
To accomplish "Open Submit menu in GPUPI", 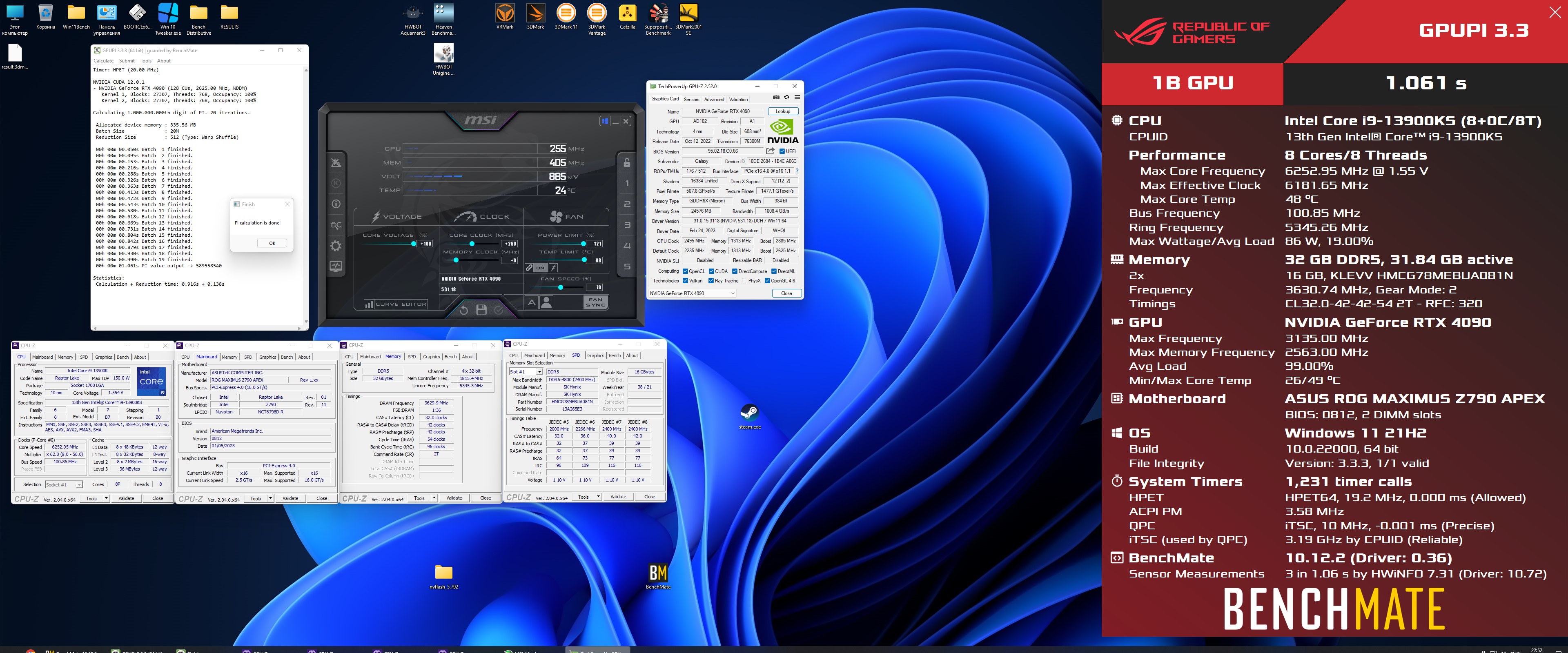I will tap(127, 61).
